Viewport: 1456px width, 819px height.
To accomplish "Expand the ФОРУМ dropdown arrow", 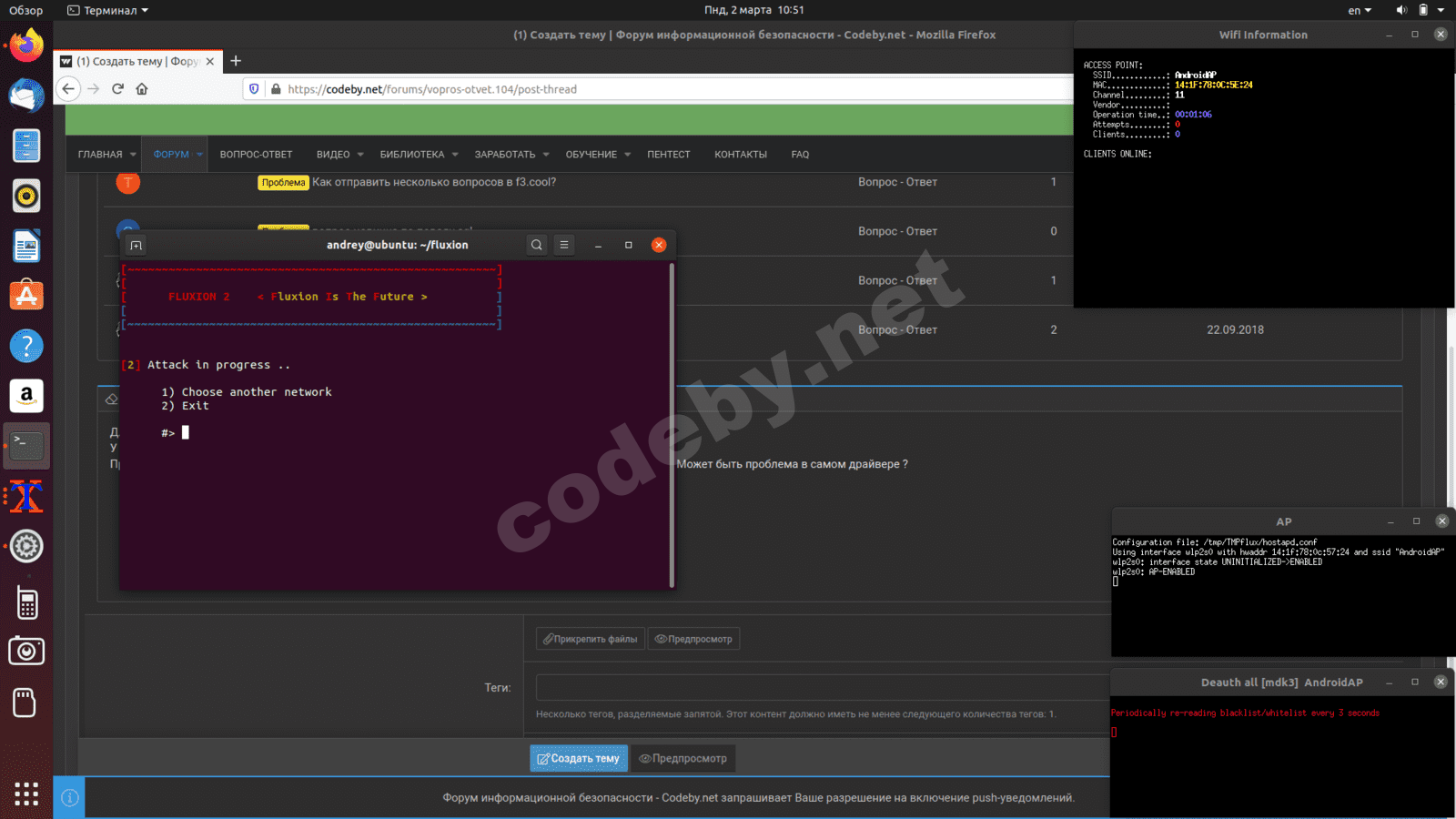I will pos(200,155).
